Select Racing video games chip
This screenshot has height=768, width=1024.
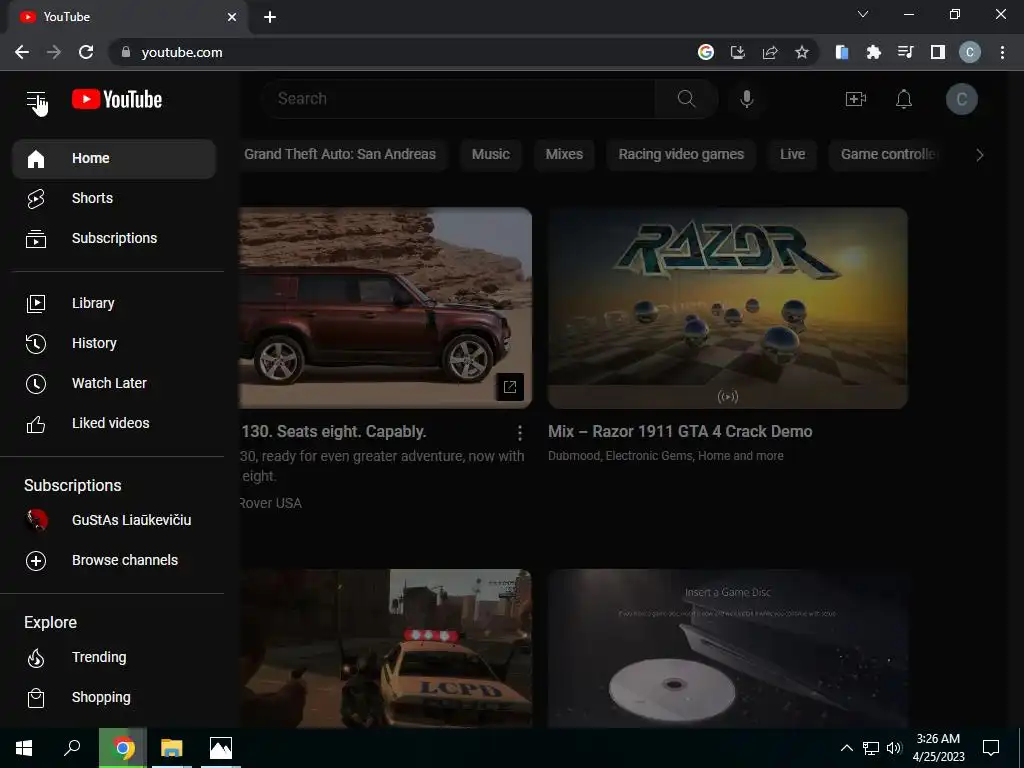[x=681, y=155]
